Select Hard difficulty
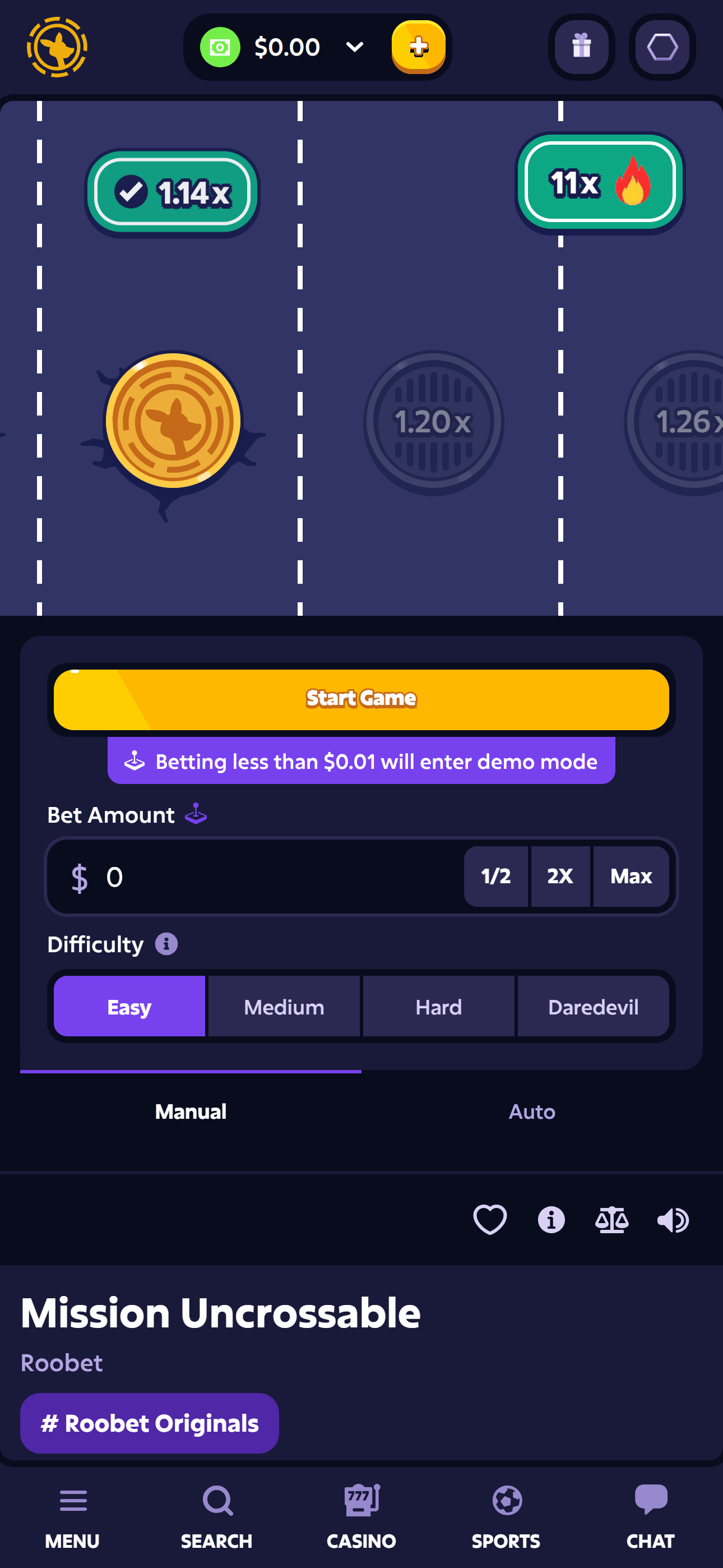 click(438, 1007)
